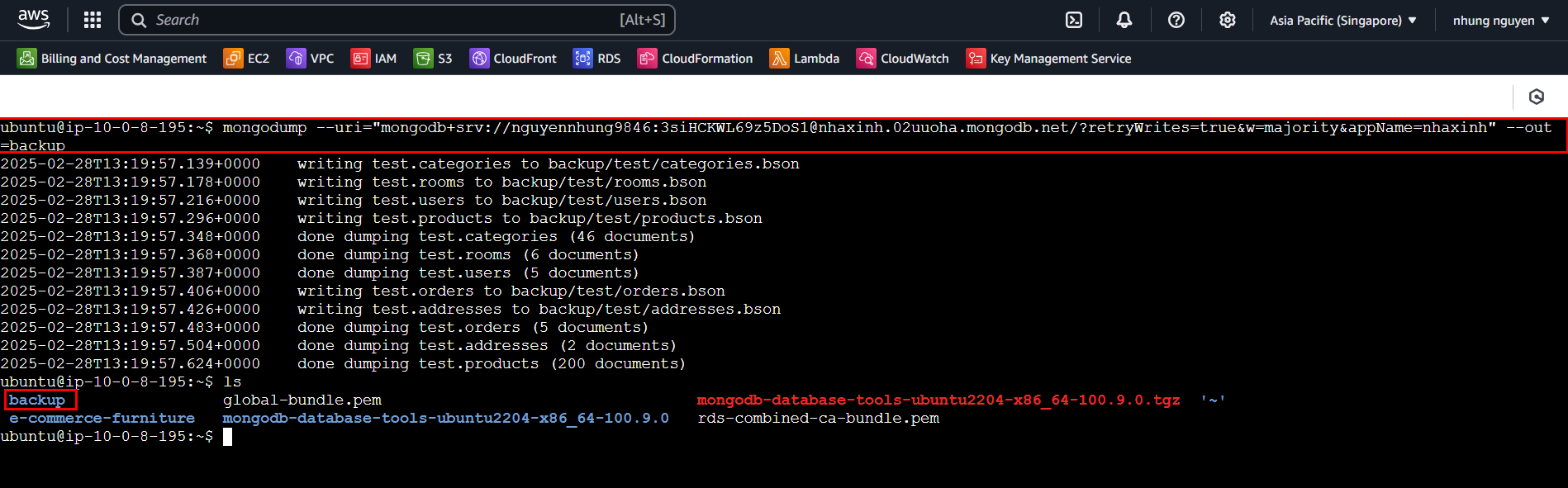The width and height of the screenshot is (1568, 488).
Task: Click the Key Management Service red icon
Action: pyautogui.click(x=976, y=59)
